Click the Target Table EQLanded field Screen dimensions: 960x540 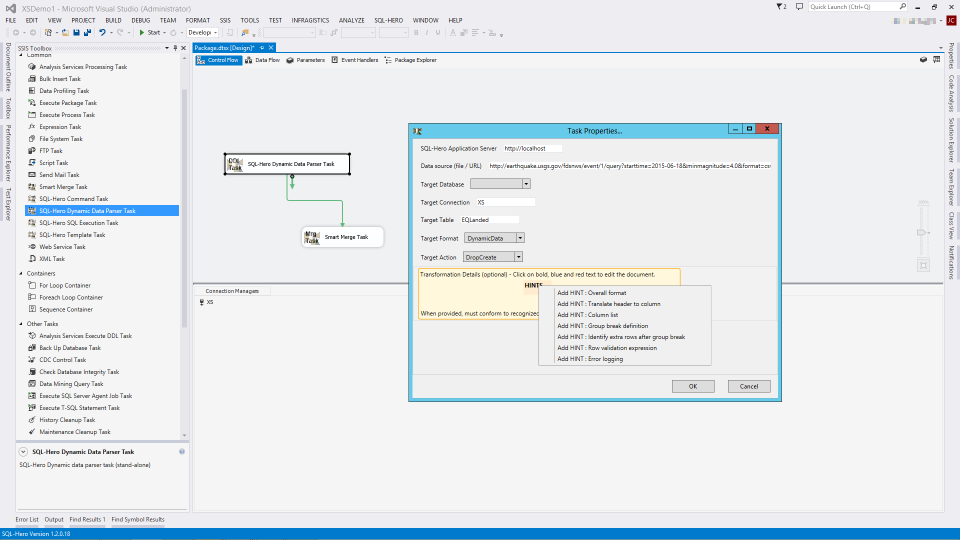(489, 220)
